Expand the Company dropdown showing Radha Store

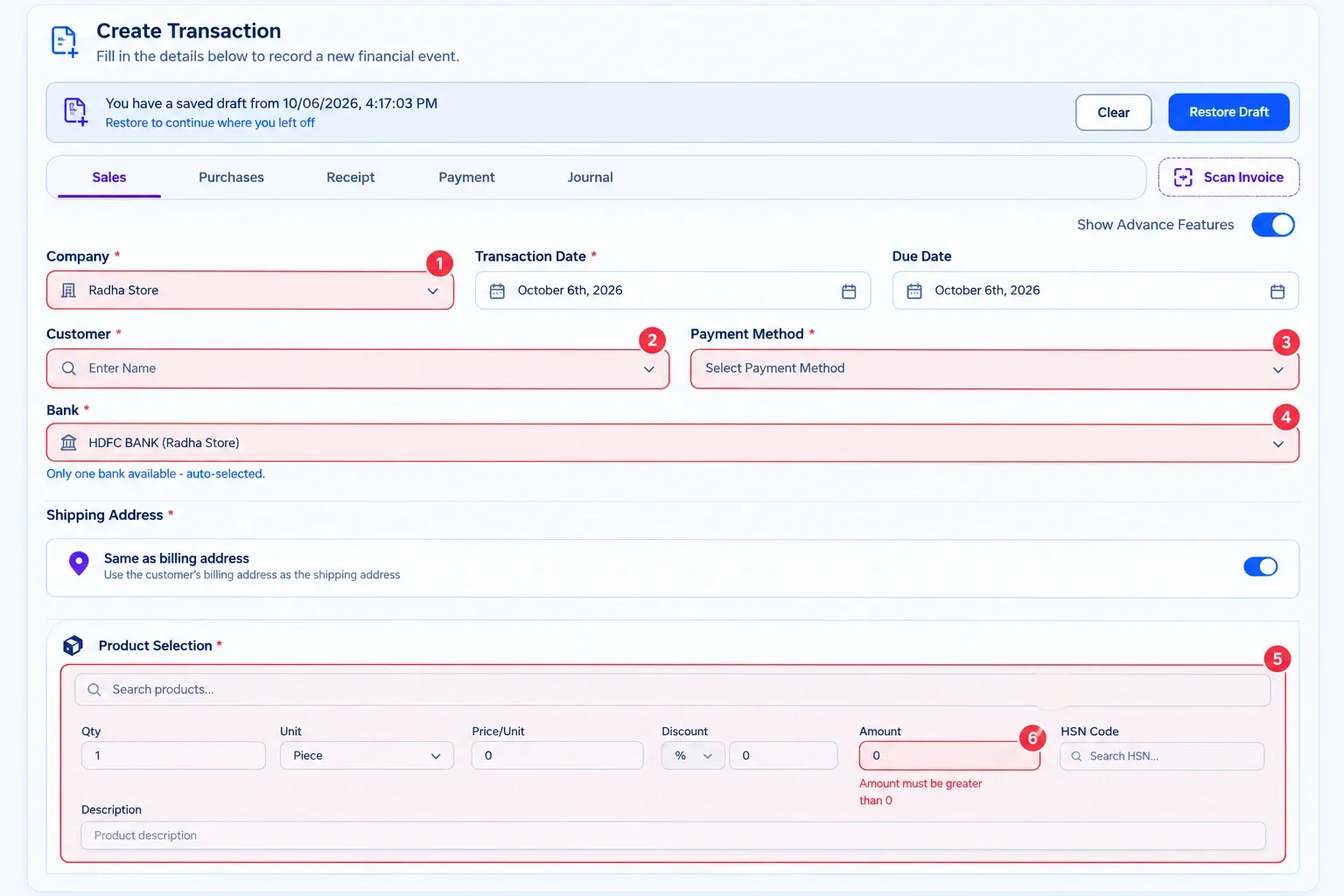pyautogui.click(x=250, y=290)
